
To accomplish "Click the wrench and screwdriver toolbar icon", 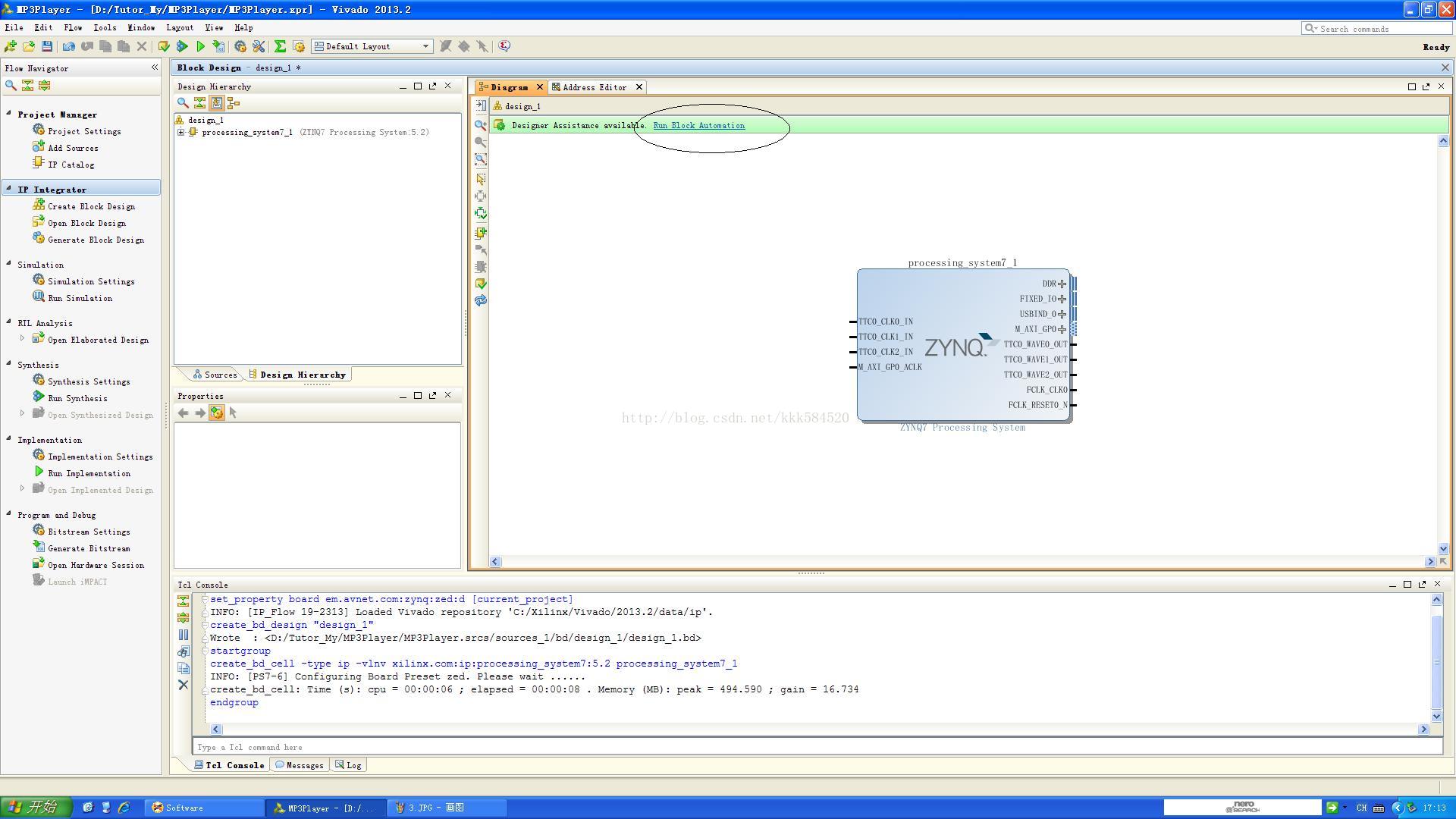I will (259, 46).
